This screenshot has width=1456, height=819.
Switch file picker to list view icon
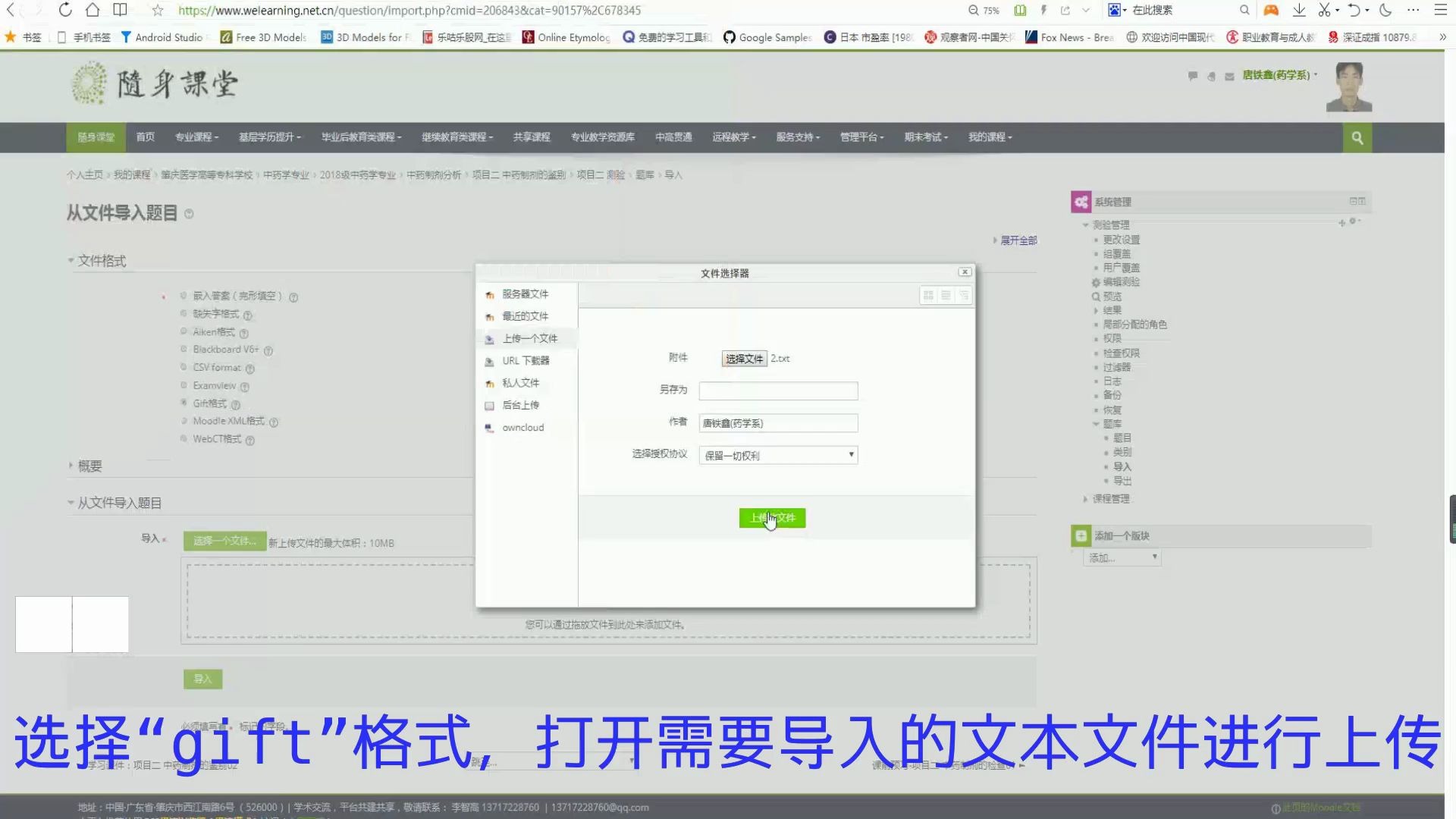pos(946,296)
